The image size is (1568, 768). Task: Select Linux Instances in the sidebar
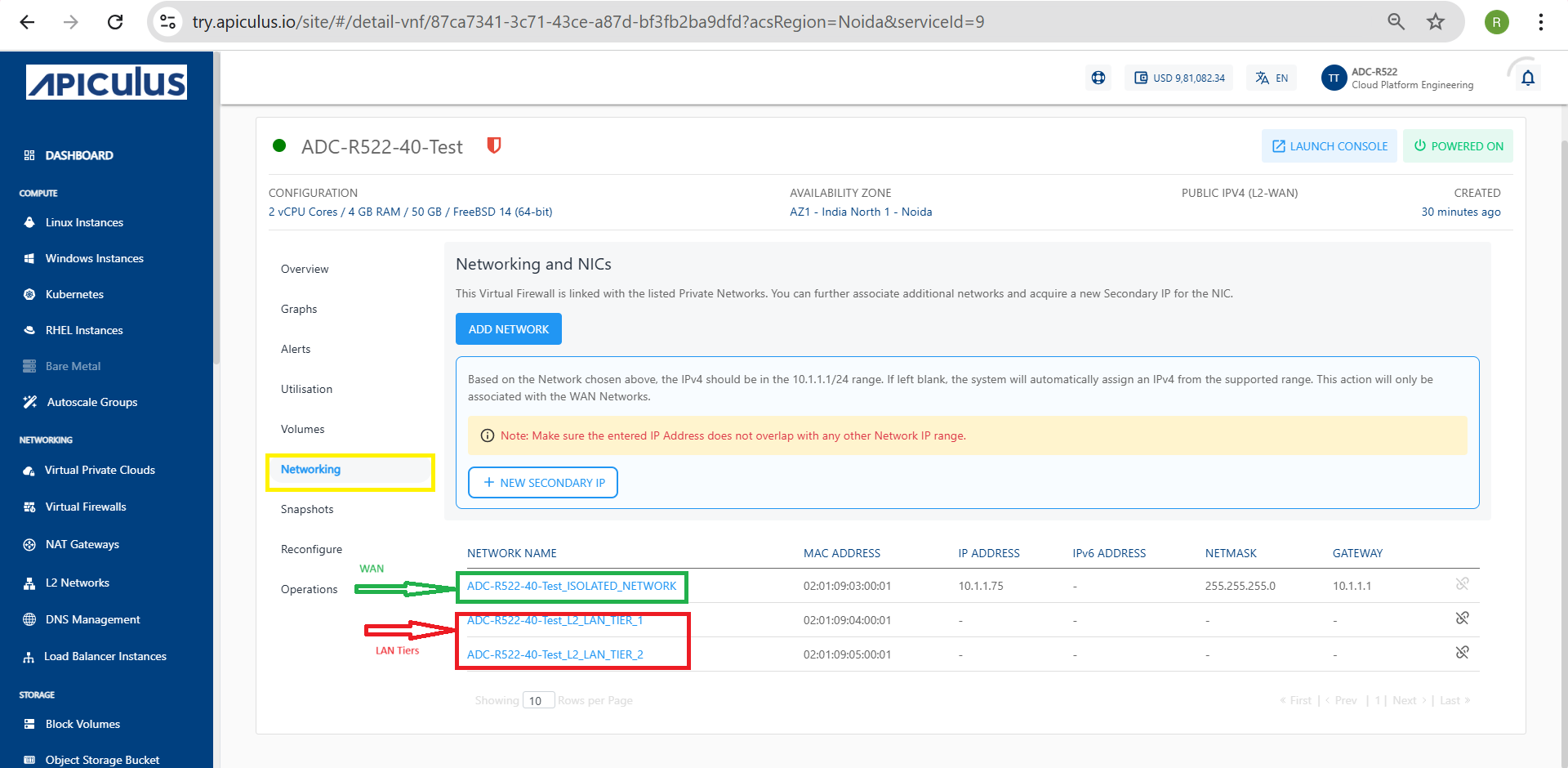pos(84,222)
